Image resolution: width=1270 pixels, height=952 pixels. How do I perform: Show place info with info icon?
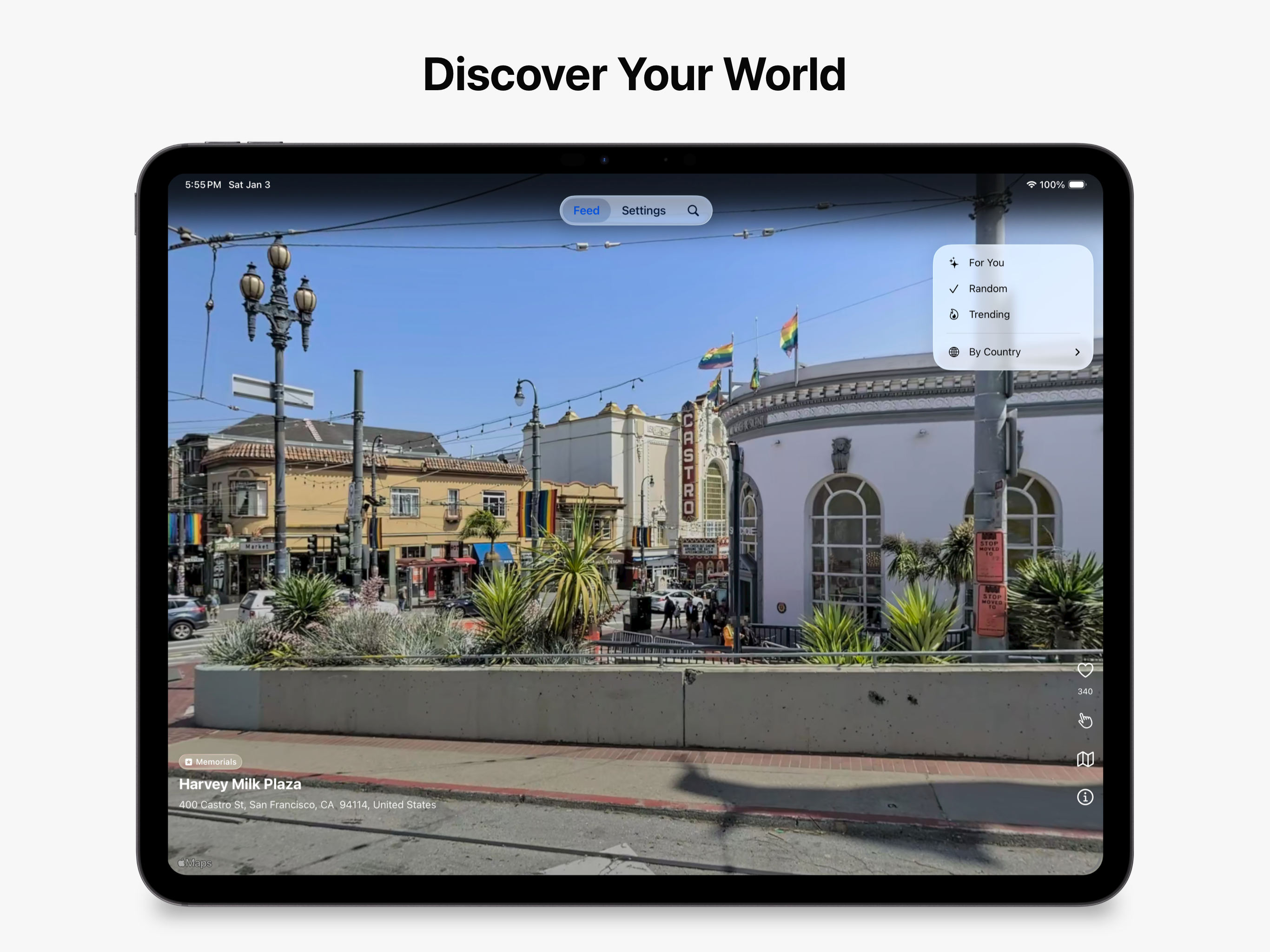pyautogui.click(x=1085, y=797)
